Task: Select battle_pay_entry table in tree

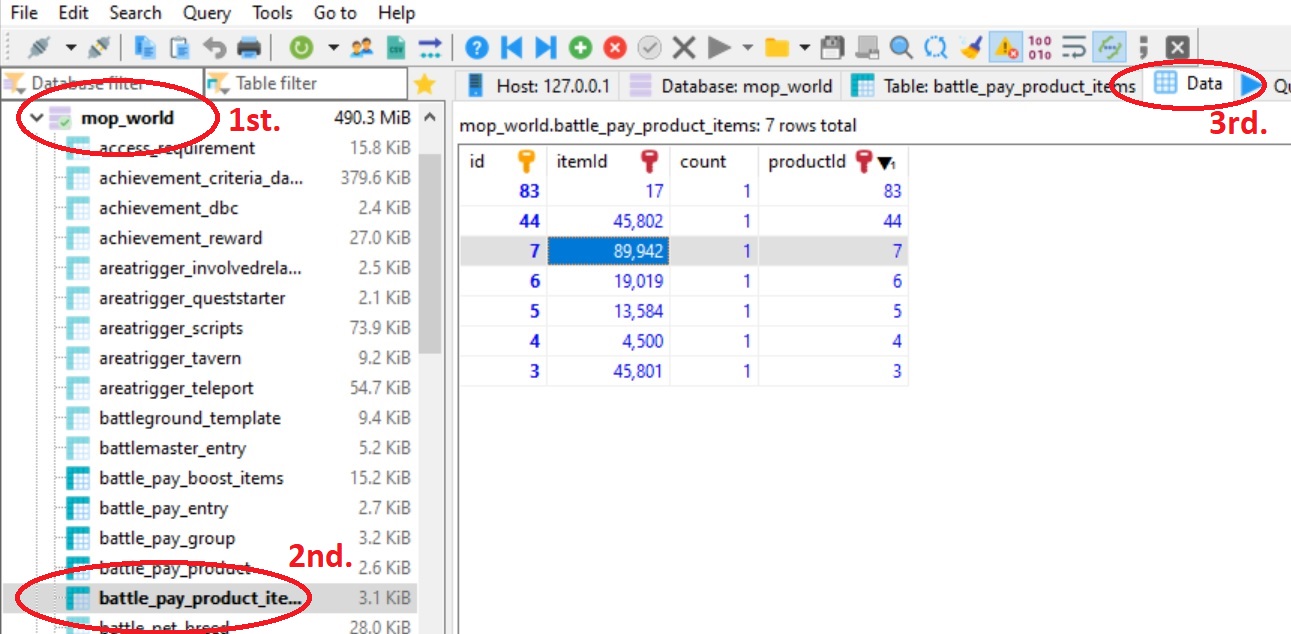Action: point(163,508)
